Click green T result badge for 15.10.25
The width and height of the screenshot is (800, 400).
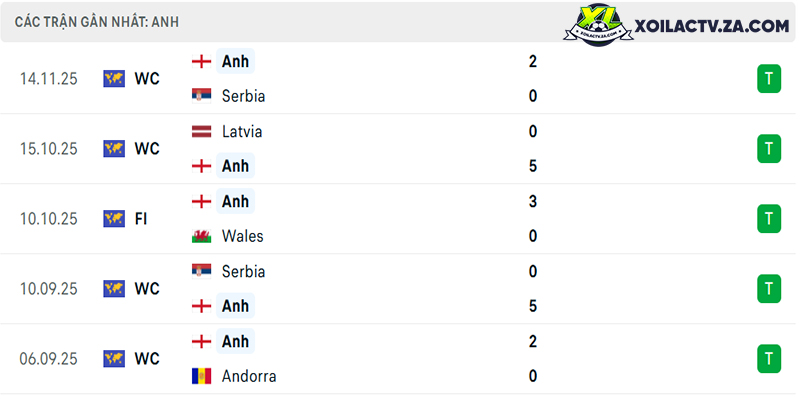(769, 148)
